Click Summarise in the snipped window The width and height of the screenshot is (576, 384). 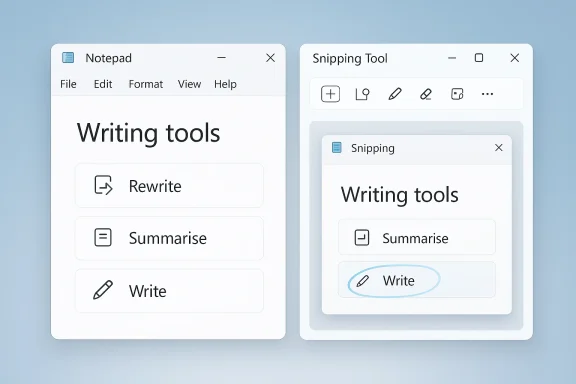(417, 237)
